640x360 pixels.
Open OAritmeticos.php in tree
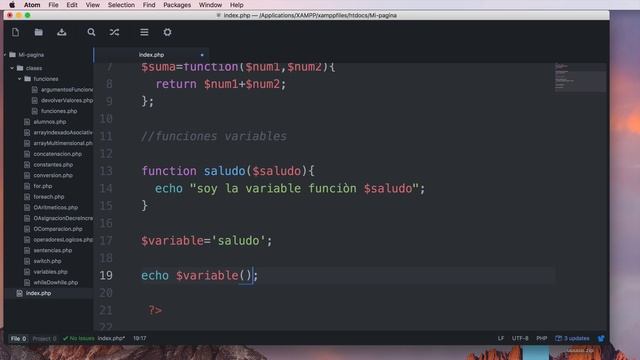click(x=56, y=207)
